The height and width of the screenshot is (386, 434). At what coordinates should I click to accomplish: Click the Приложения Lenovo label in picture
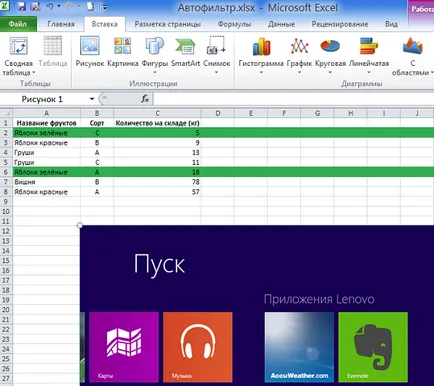tap(319, 299)
